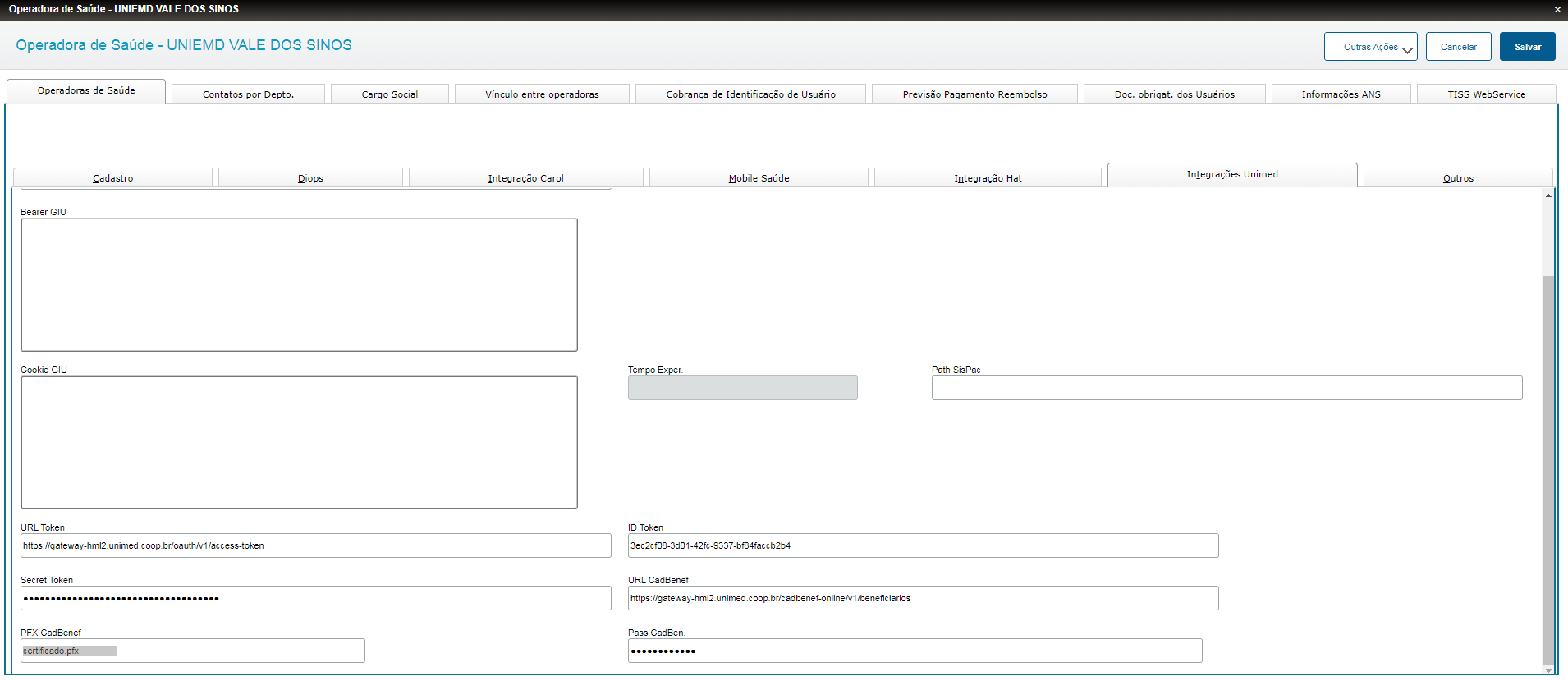Click the PFX CadBenef field
The image size is (1568, 681).
[193, 651]
